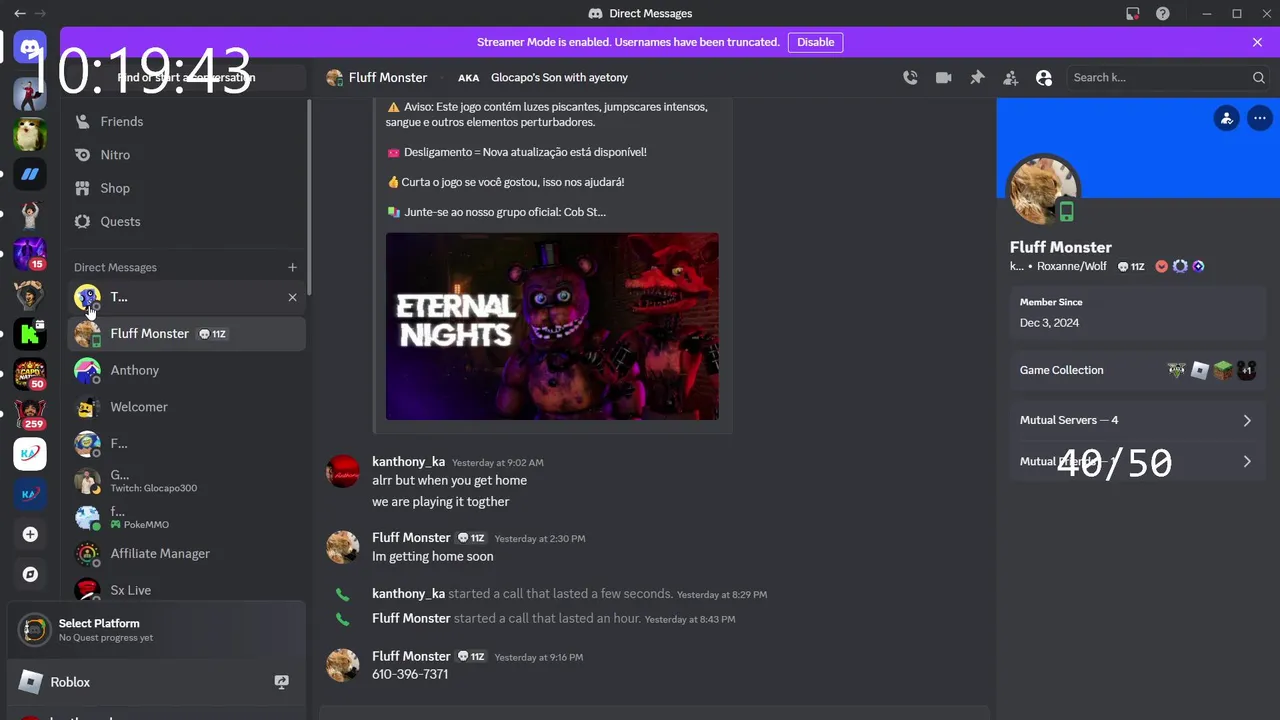Expand Mutual Servers — 4
1280x720 pixels.
1137,420
